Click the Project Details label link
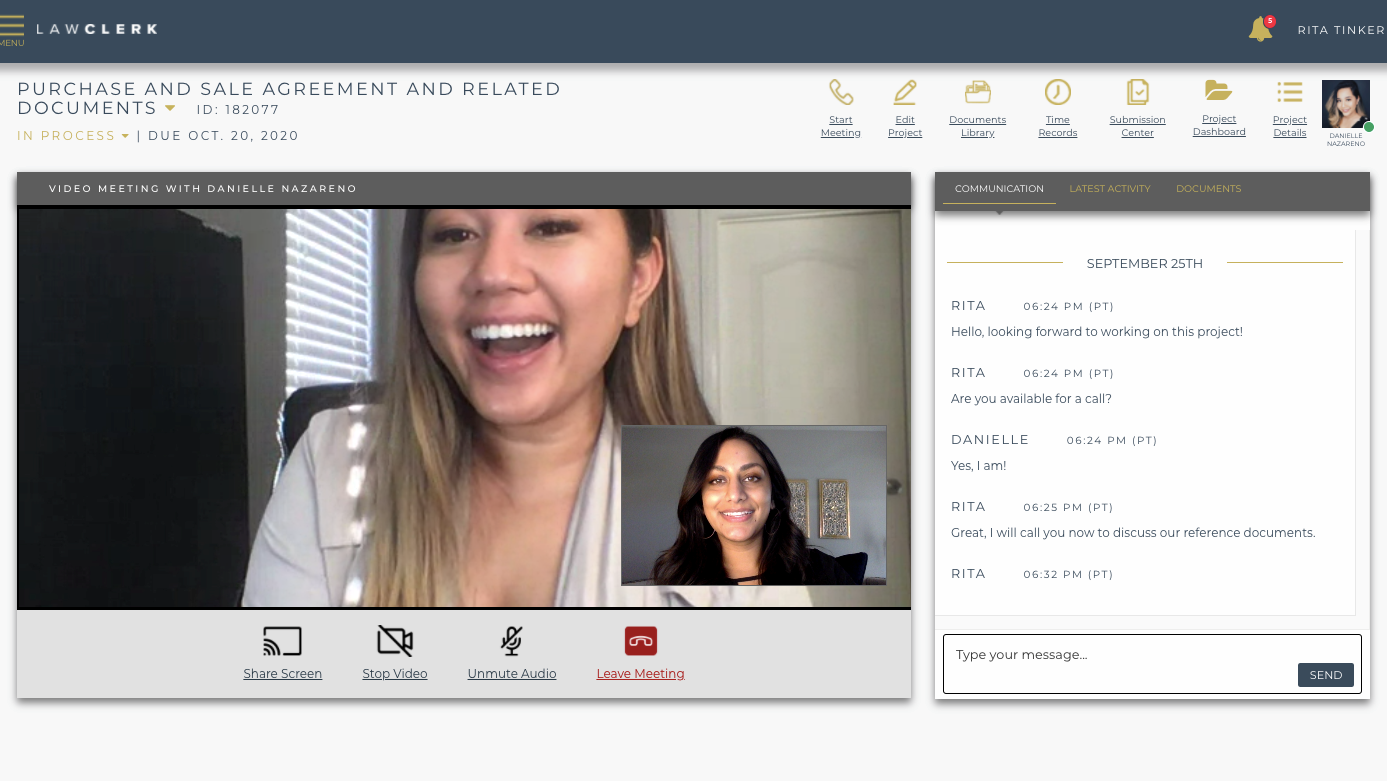 point(1290,126)
